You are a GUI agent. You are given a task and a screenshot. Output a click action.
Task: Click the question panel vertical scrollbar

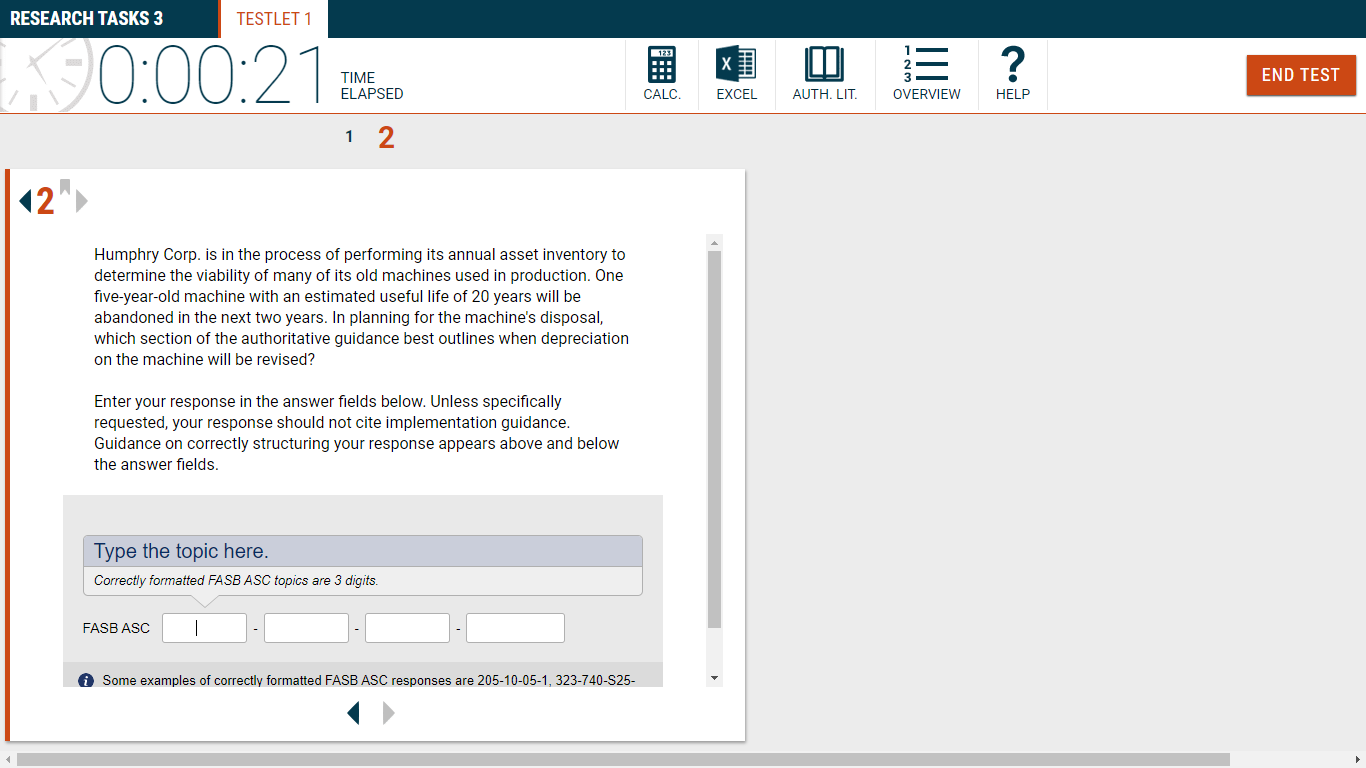click(x=714, y=439)
